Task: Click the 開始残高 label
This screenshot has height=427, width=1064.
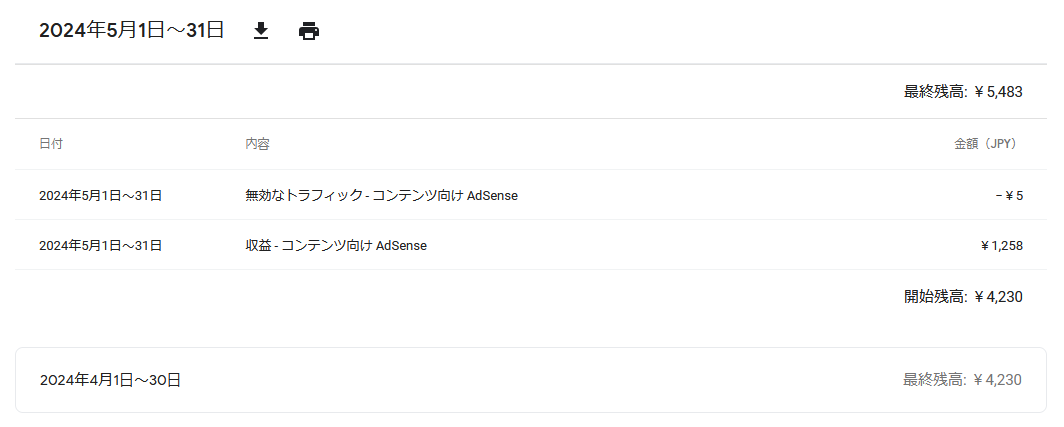Action: coord(935,297)
